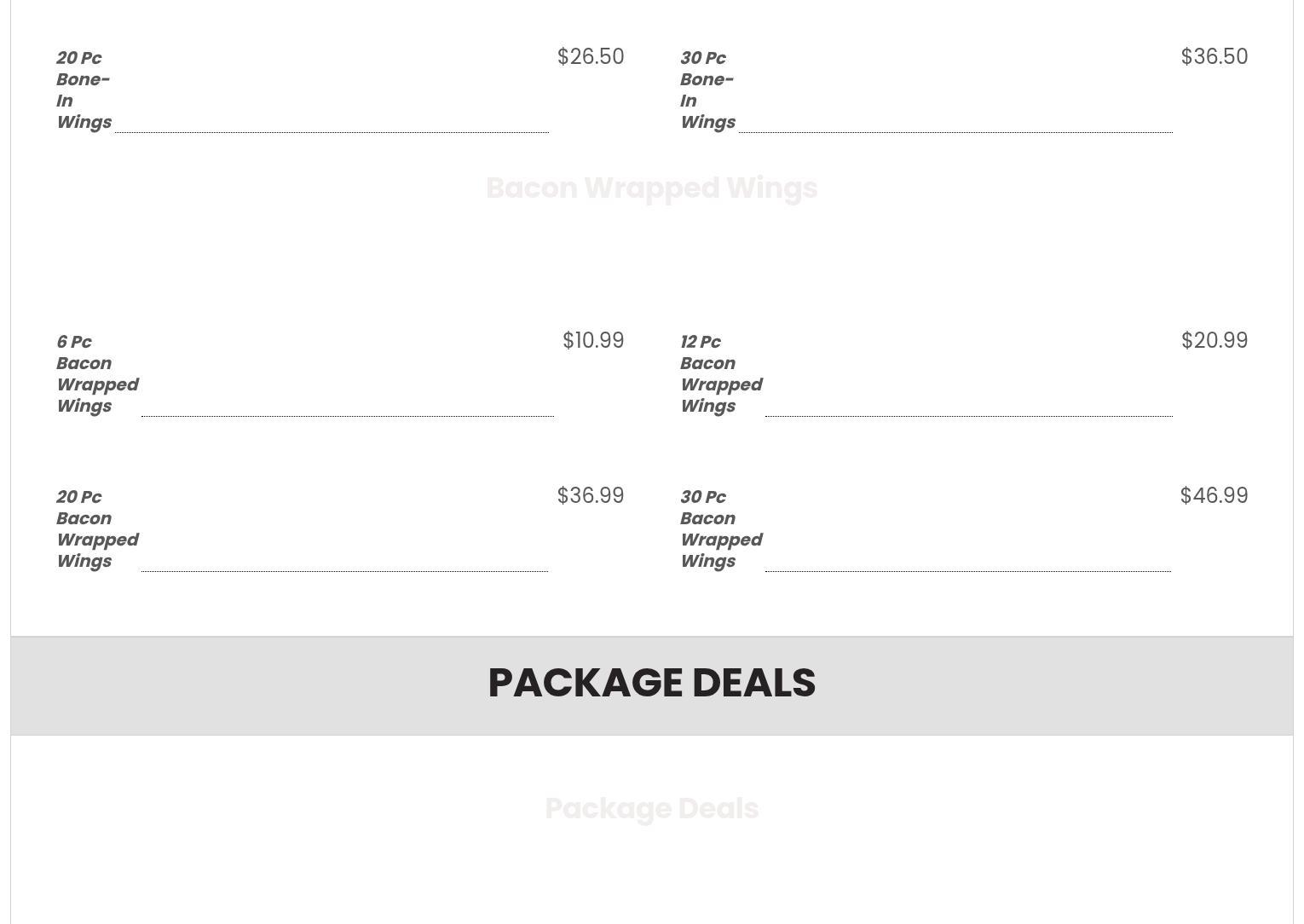Choose 12 Pc Bacon Wrapped Wings
Viewport: 1304px width, 924px height.
pos(721,373)
